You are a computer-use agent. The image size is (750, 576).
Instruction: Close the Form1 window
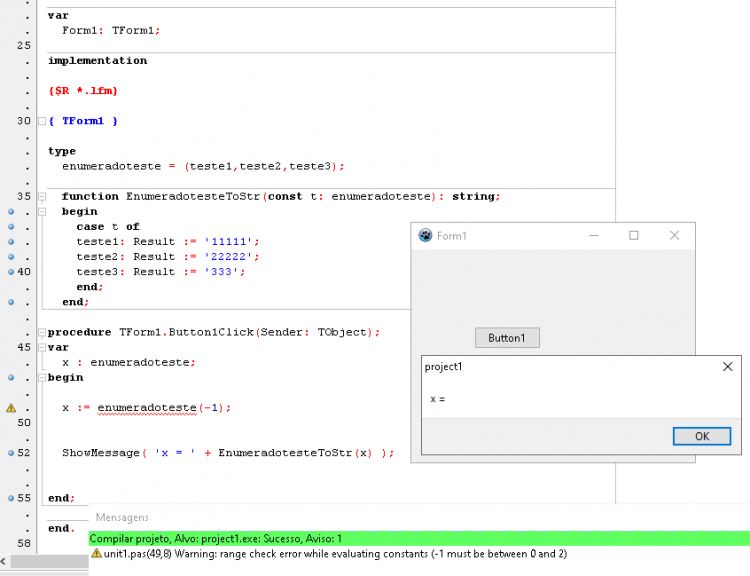tap(674, 235)
